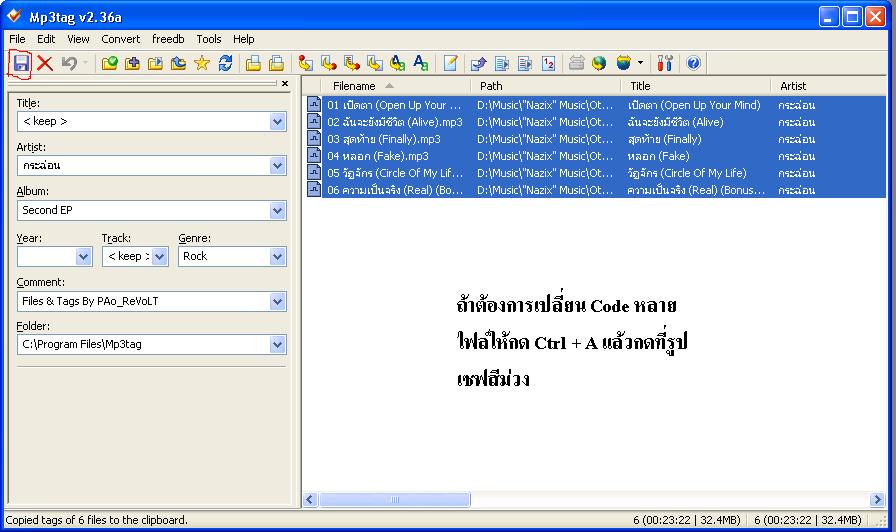Open Options via the tools icon
This screenshot has width=896, height=532.
(x=665, y=63)
